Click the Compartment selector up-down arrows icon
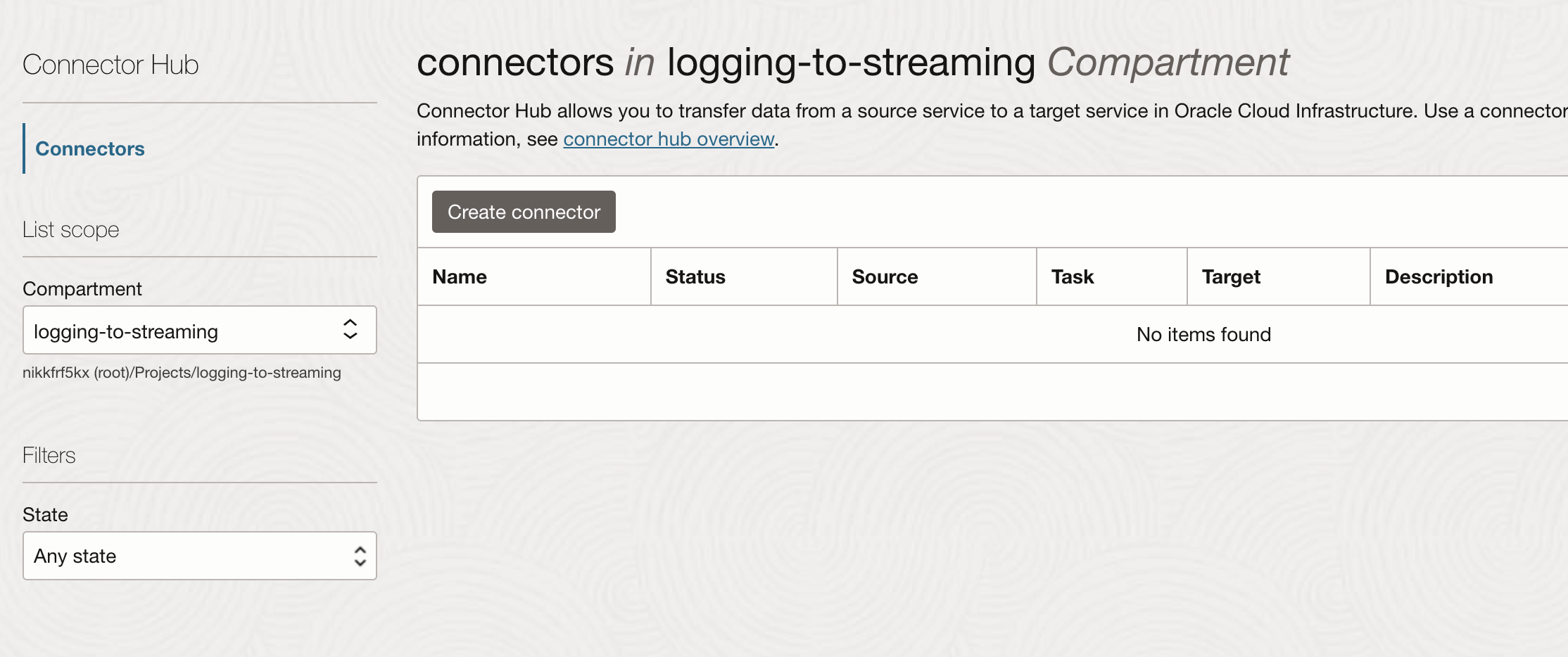 coord(350,329)
